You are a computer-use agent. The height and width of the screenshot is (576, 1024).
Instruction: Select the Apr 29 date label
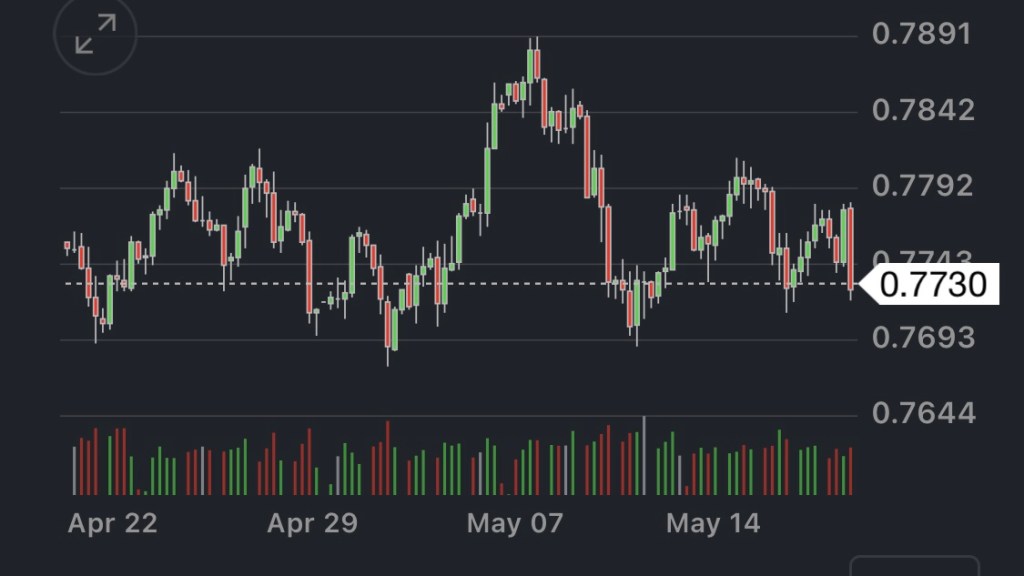312,523
